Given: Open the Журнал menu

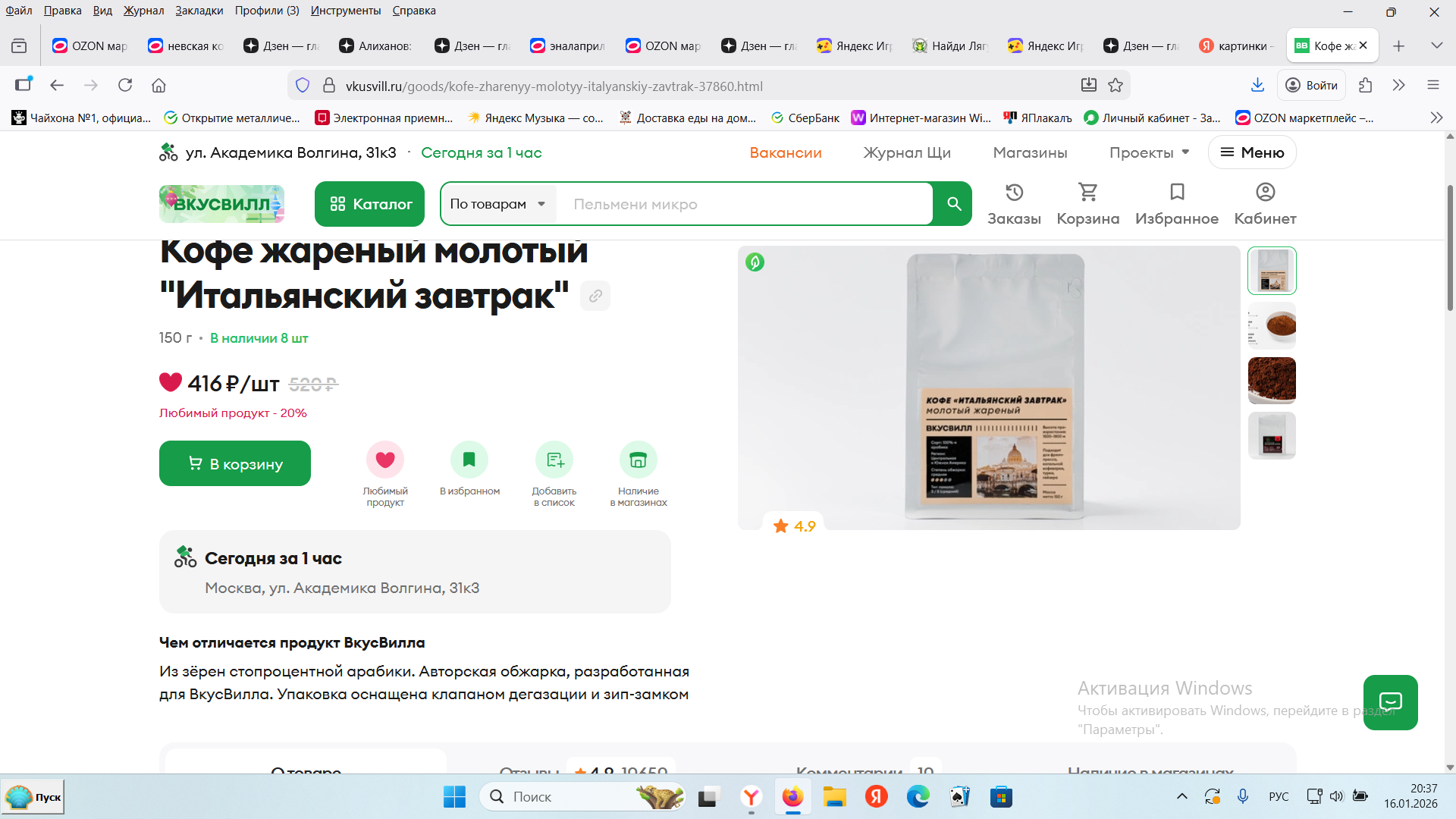Looking at the screenshot, I should [143, 11].
